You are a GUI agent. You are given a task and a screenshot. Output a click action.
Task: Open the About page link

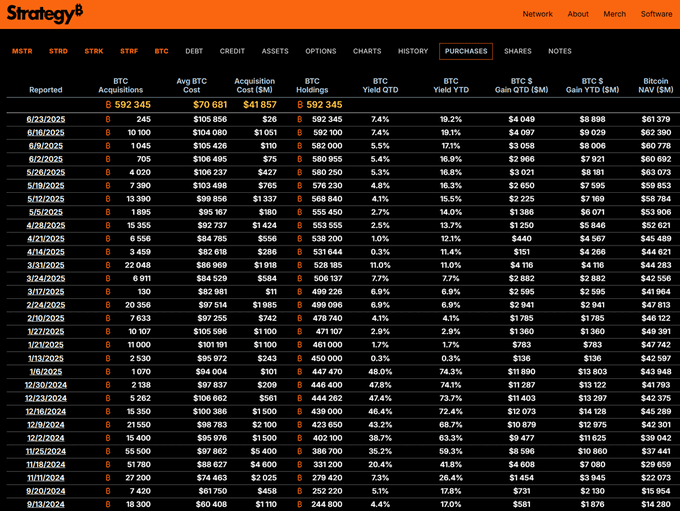[578, 14]
